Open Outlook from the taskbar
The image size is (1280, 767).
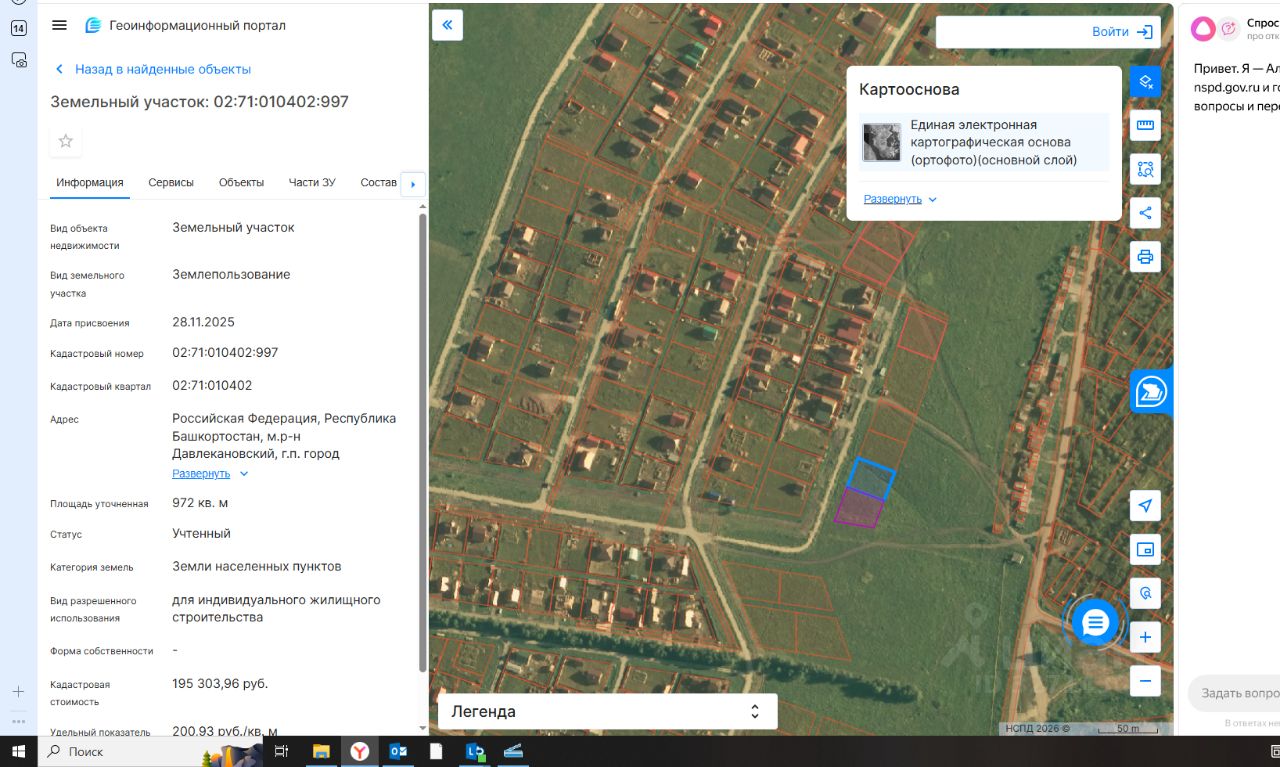pos(398,751)
